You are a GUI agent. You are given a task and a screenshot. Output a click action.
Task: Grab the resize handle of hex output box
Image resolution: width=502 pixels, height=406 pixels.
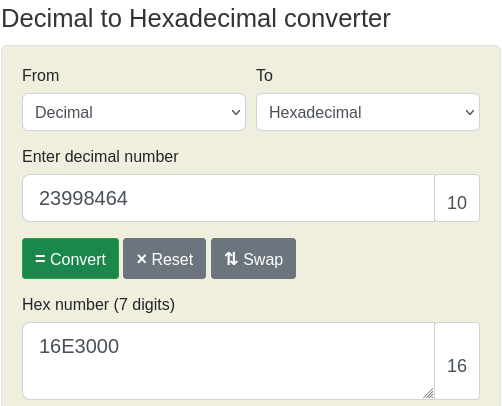click(x=428, y=393)
